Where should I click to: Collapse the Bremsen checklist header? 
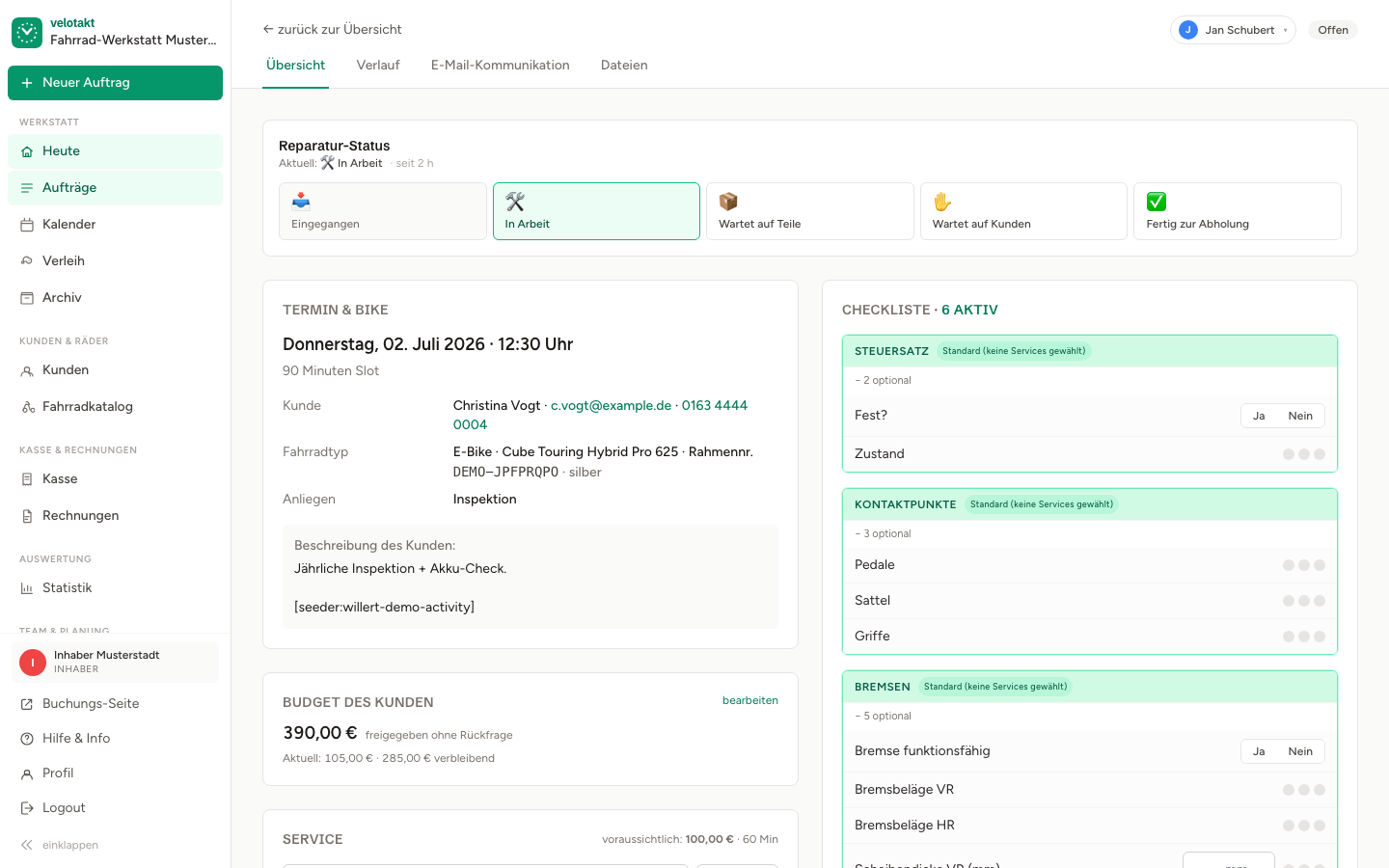pyautogui.click(x=1090, y=687)
